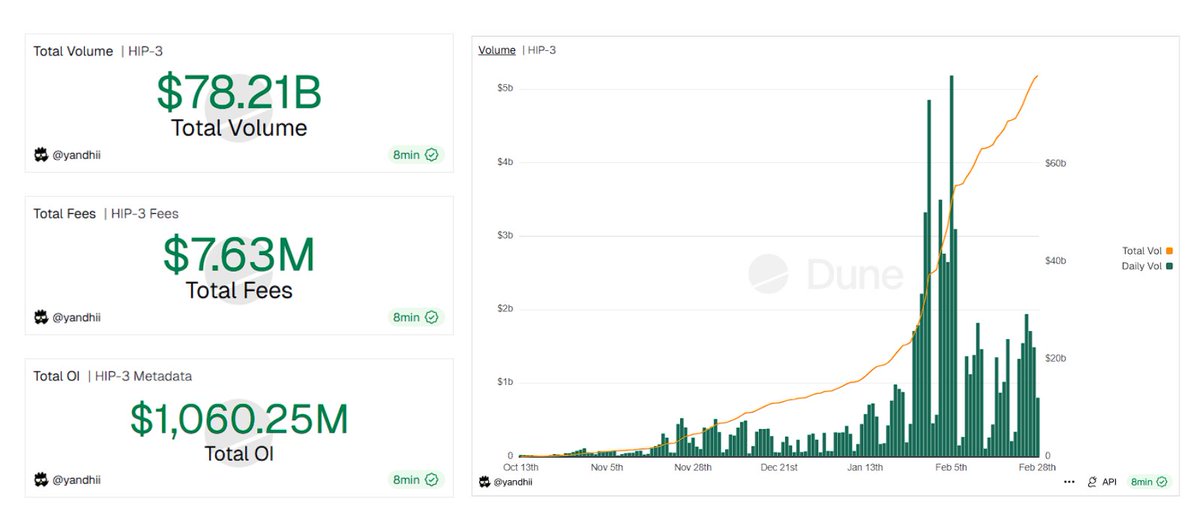This screenshot has width=1200, height=526.
Task: Click the Dec 21st x-axis label
Action: [x=779, y=467]
